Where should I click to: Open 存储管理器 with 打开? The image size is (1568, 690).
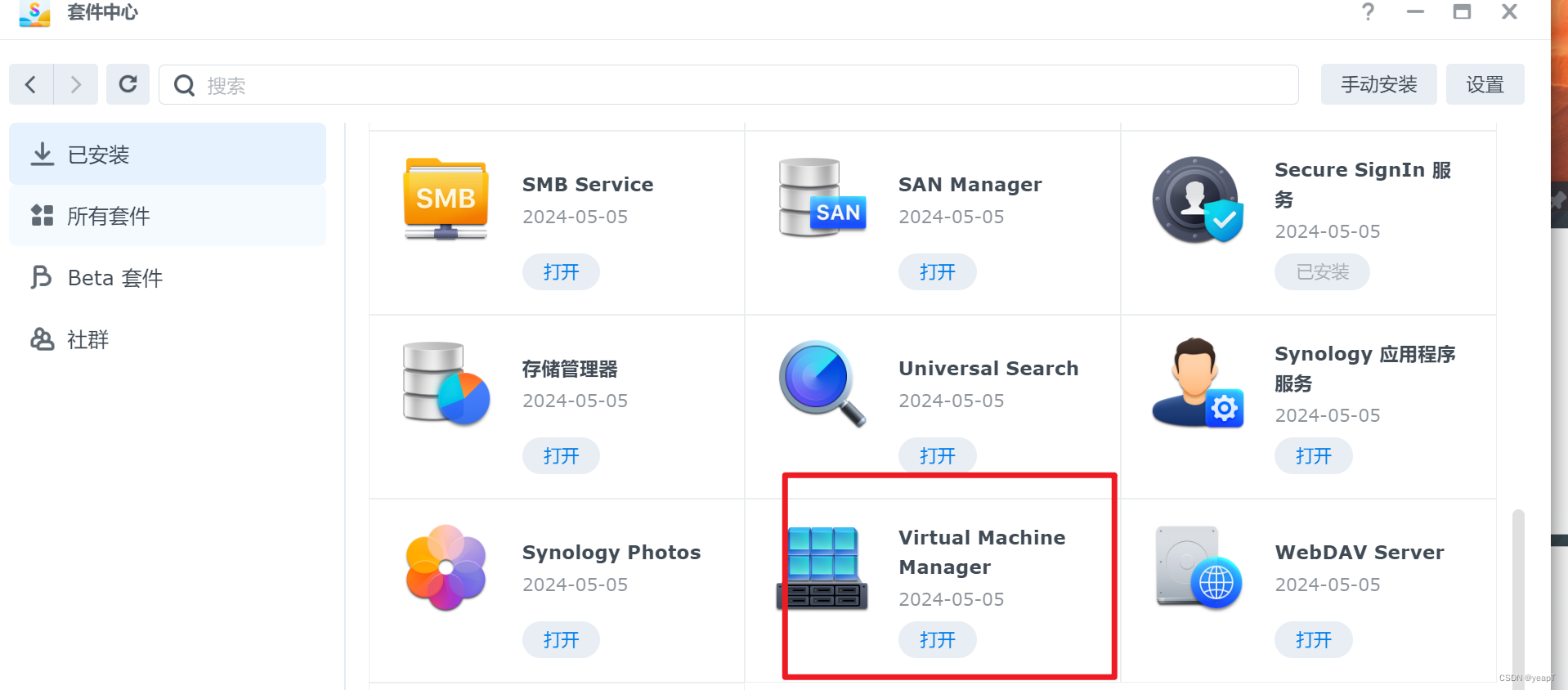click(561, 456)
